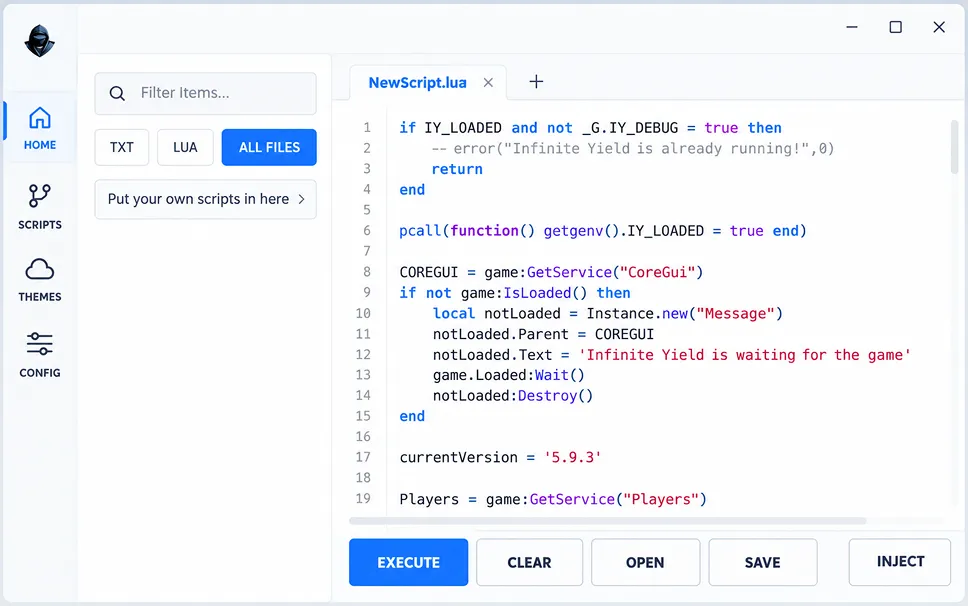Viewport: 968px width, 606px height.
Task: Maximize the executor window
Action: 895,27
